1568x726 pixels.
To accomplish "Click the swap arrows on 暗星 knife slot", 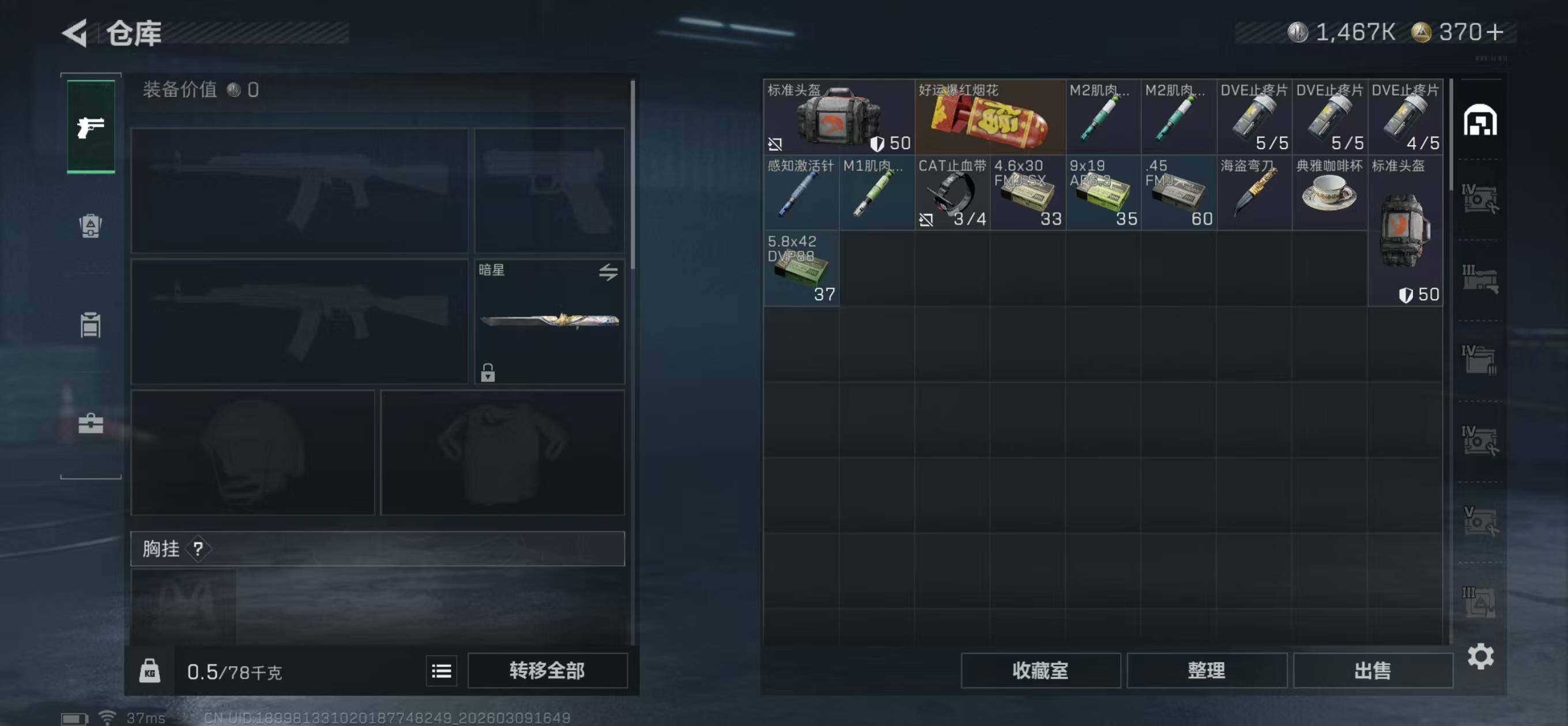I will pos(608,272).
